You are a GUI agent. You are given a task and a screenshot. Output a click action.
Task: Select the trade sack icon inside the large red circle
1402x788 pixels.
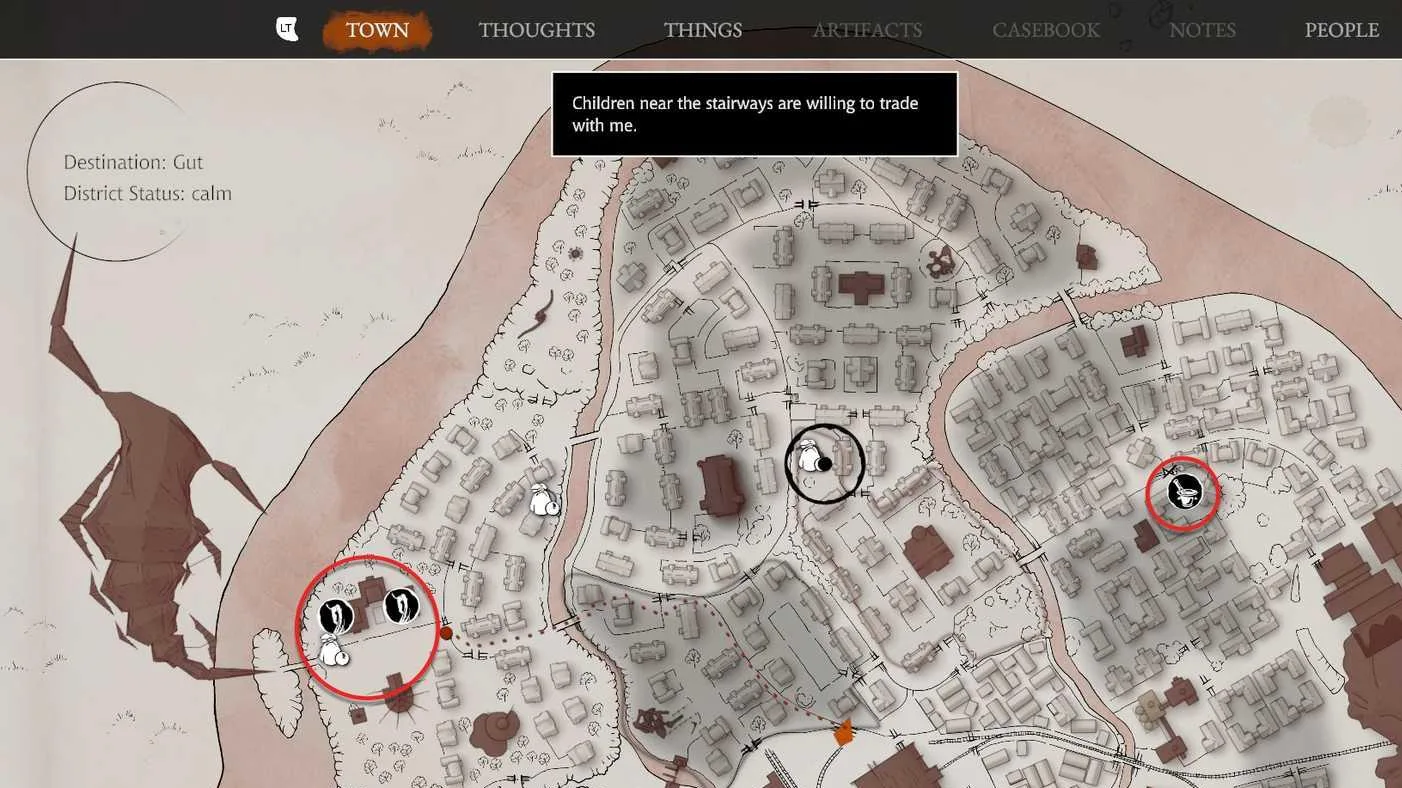(332, 652)
